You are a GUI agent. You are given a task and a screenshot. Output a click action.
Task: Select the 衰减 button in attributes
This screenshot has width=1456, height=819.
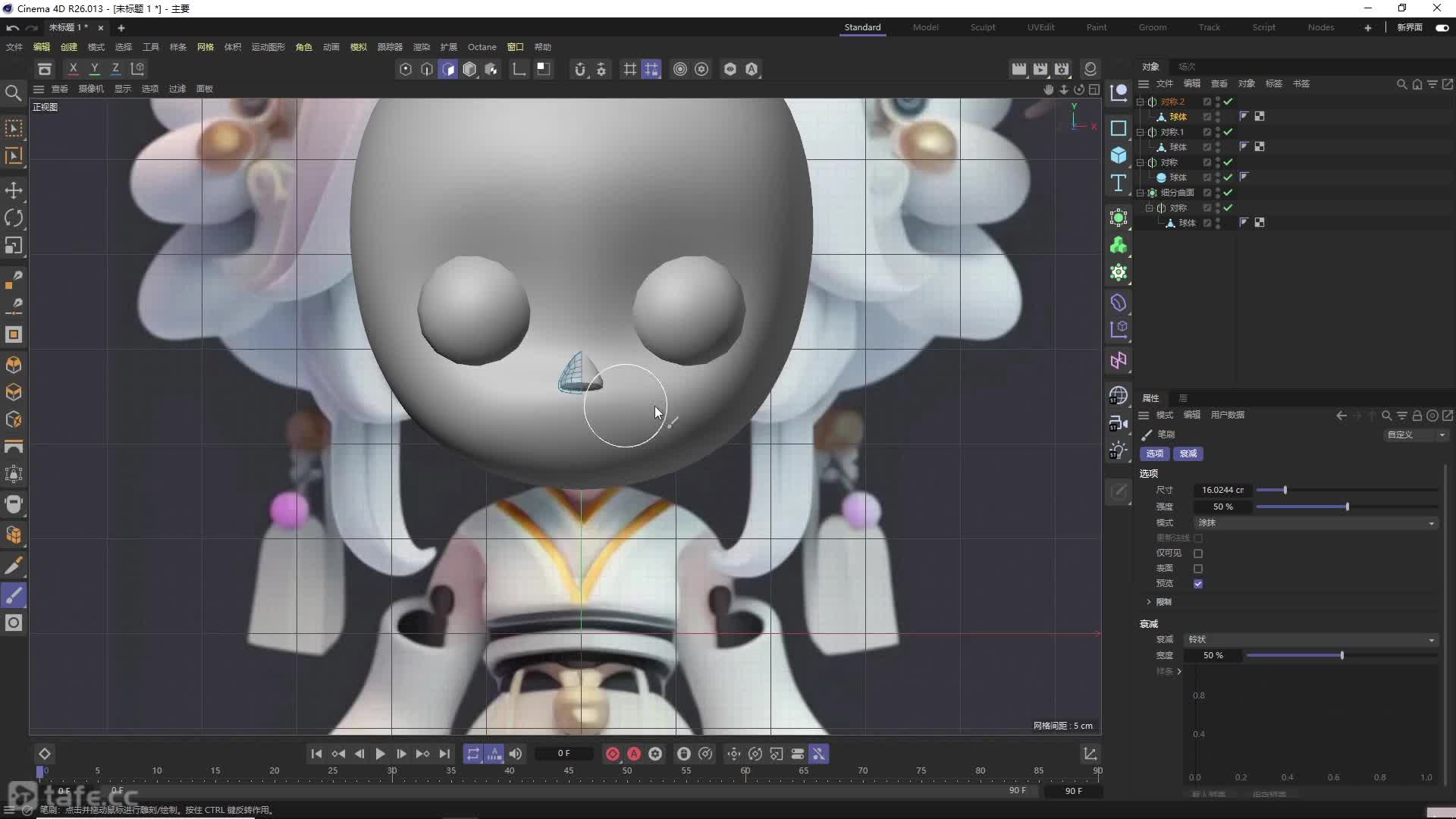pos(1188,453)
